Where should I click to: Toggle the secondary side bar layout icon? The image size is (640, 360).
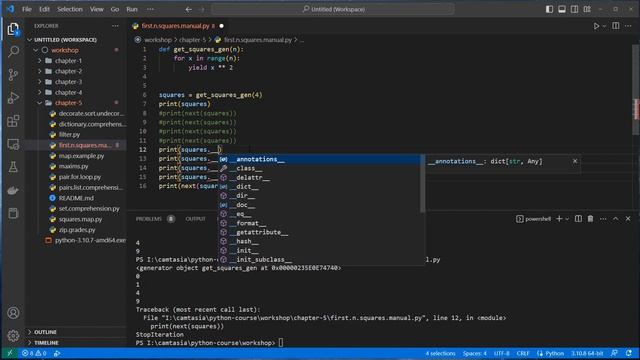click(x=574, y=9)
